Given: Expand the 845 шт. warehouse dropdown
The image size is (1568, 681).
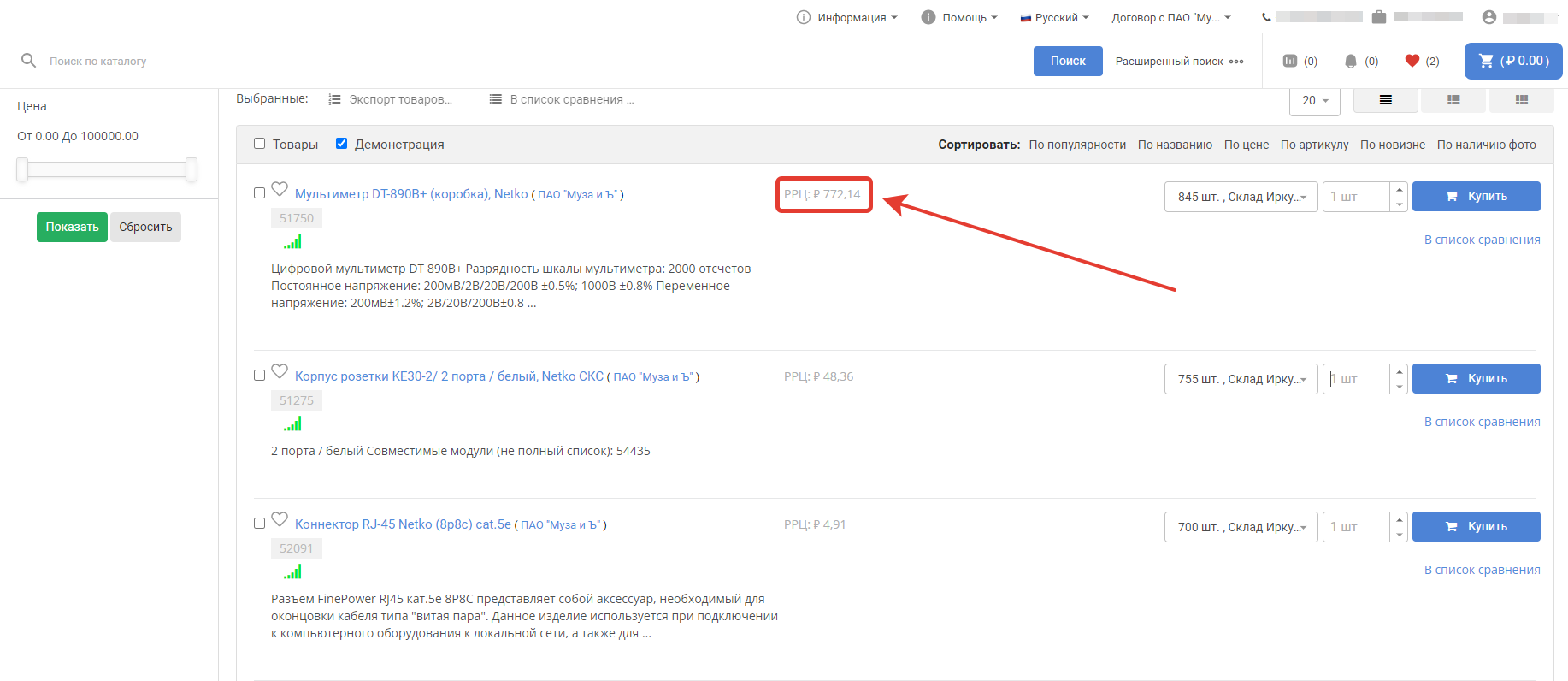Looking at the screenshot, I should coord(1241,197).
